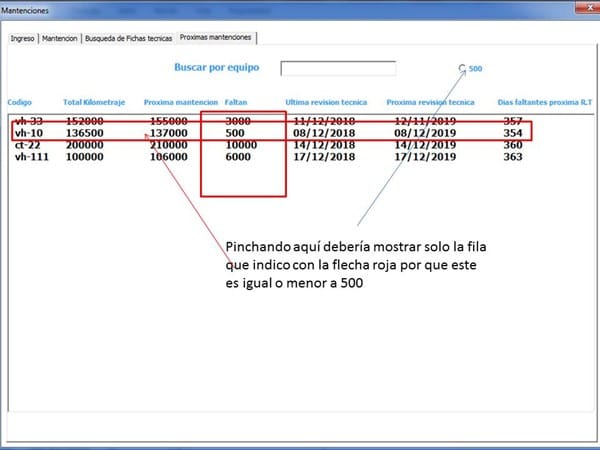600x450 pixels.
Task: Click the Faltan column header
Action: 236,102
